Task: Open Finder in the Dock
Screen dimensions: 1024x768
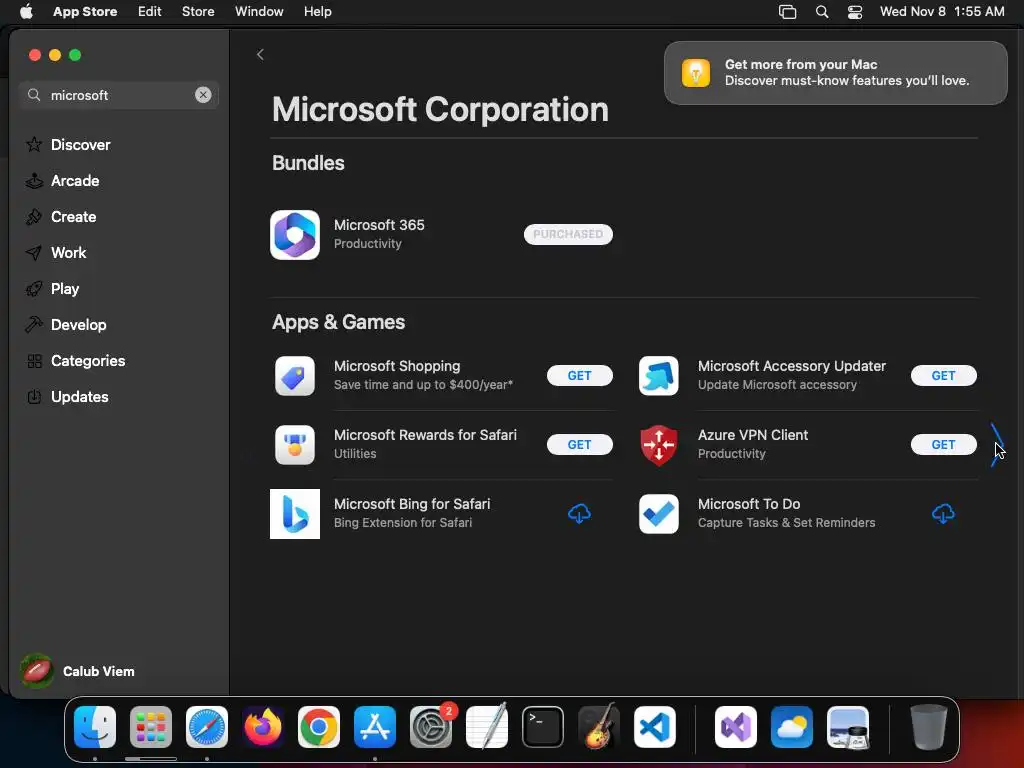Action: point(95,727)
